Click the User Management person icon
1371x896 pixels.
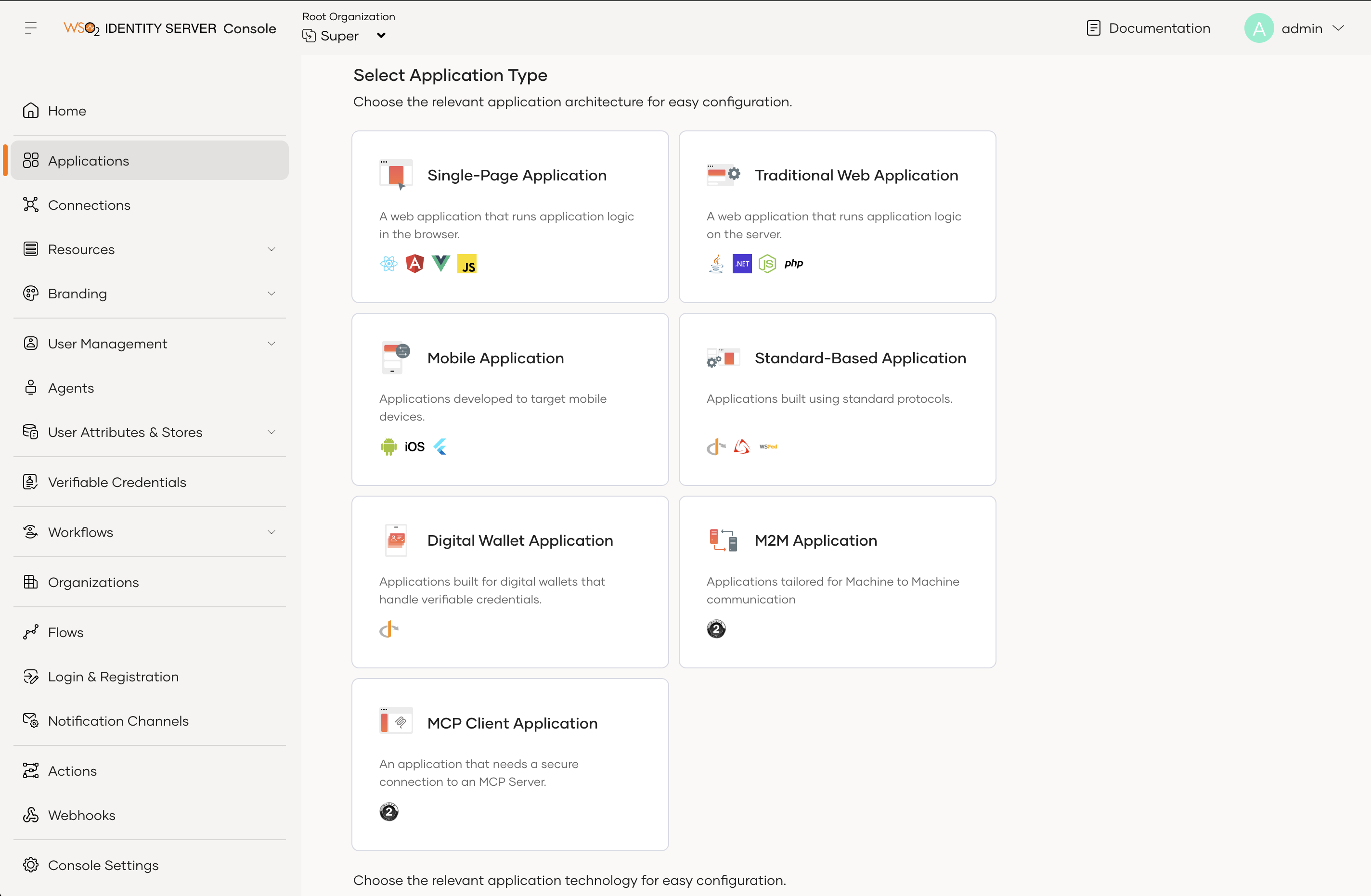(30, 344)
